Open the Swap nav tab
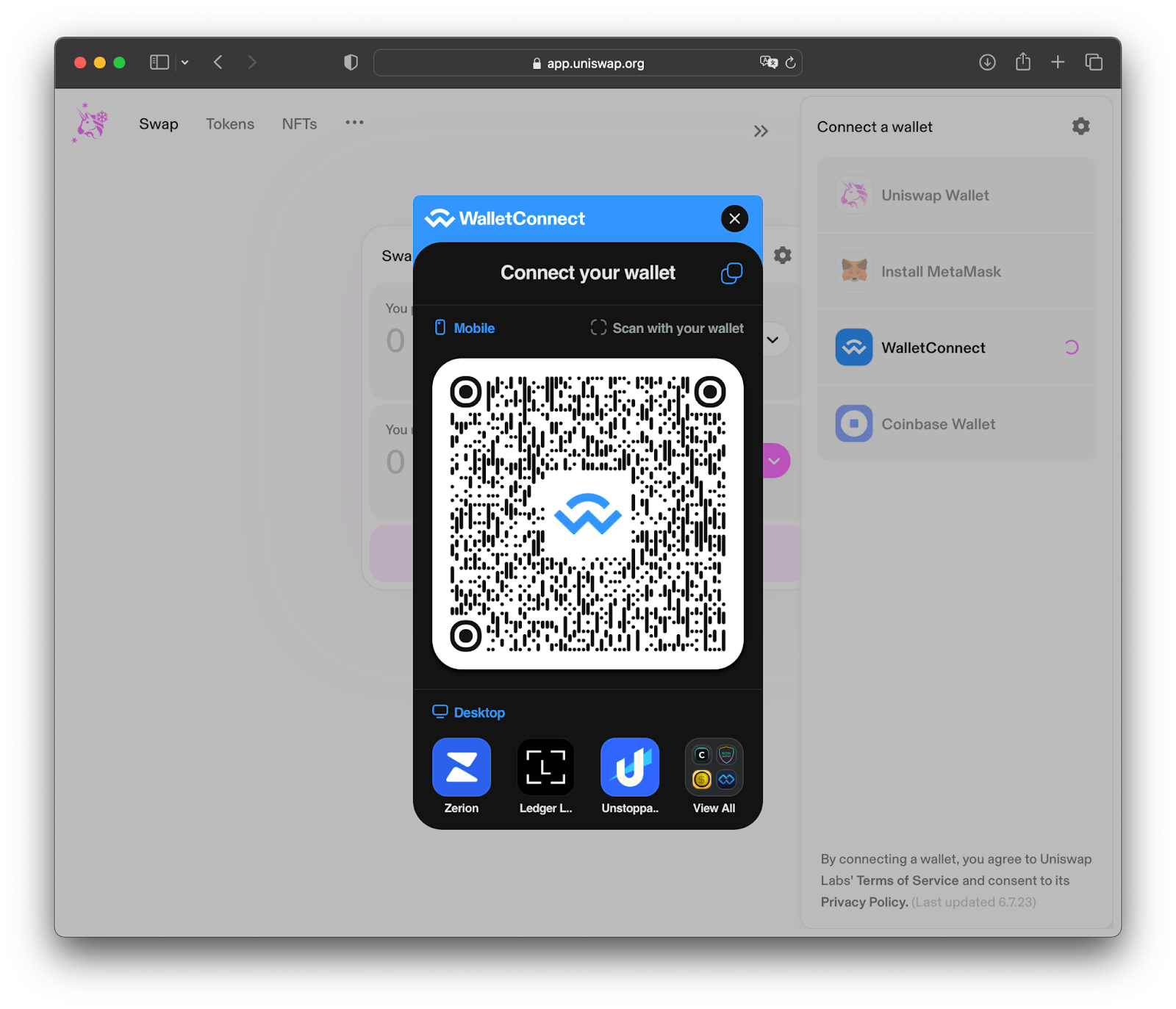1176x1009 pixels. 159,123
